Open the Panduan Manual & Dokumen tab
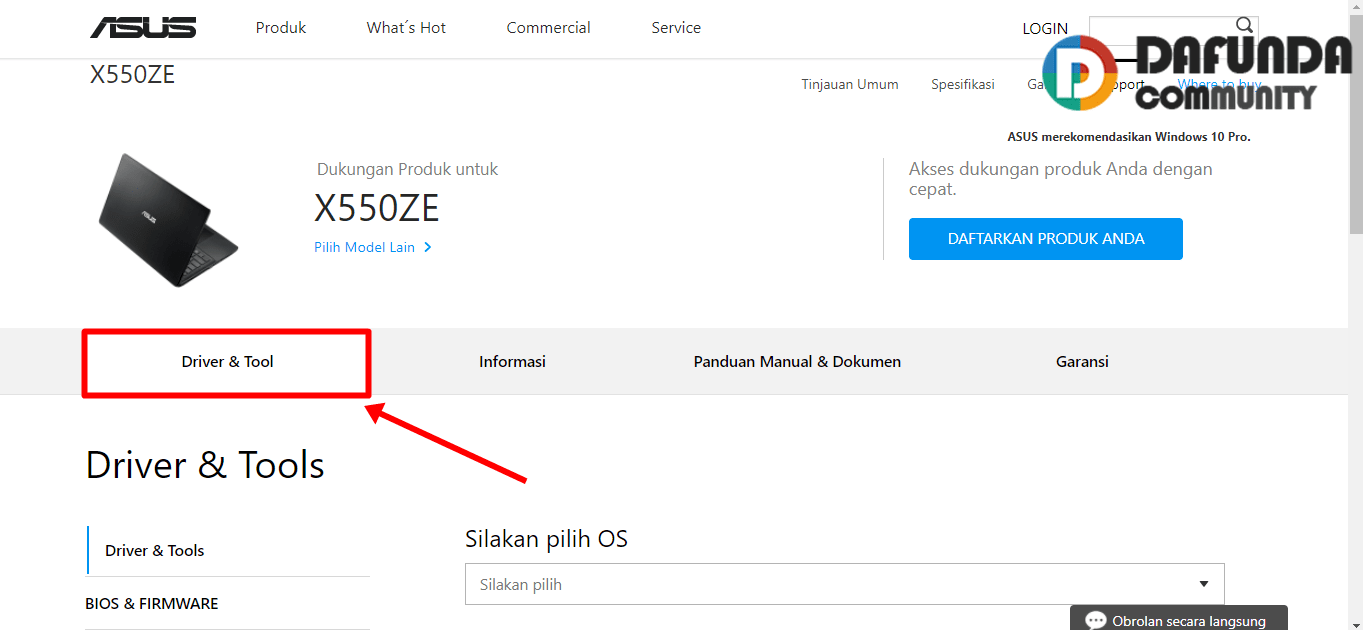Viewport: 1363px width, 630px height. (797, 362)
